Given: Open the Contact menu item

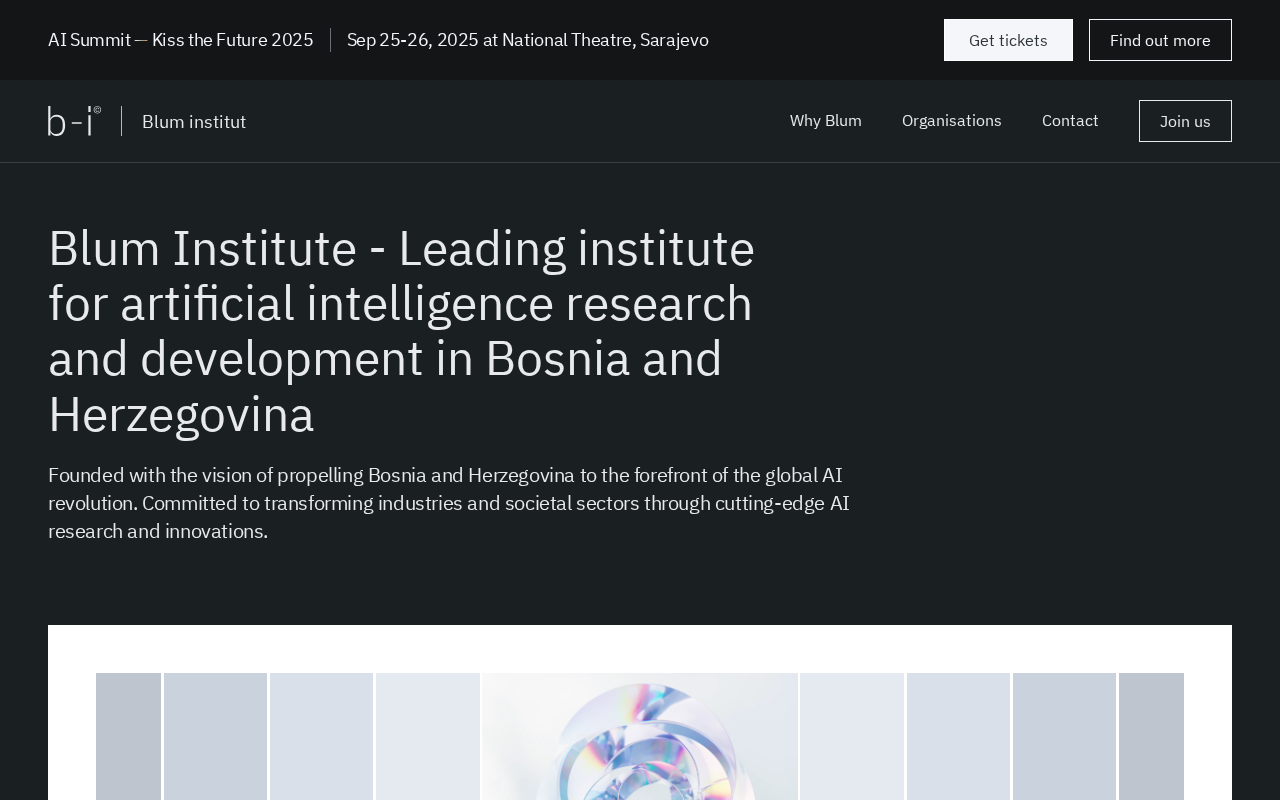Looking at the screenshot, I should [x=1070, y=120].
